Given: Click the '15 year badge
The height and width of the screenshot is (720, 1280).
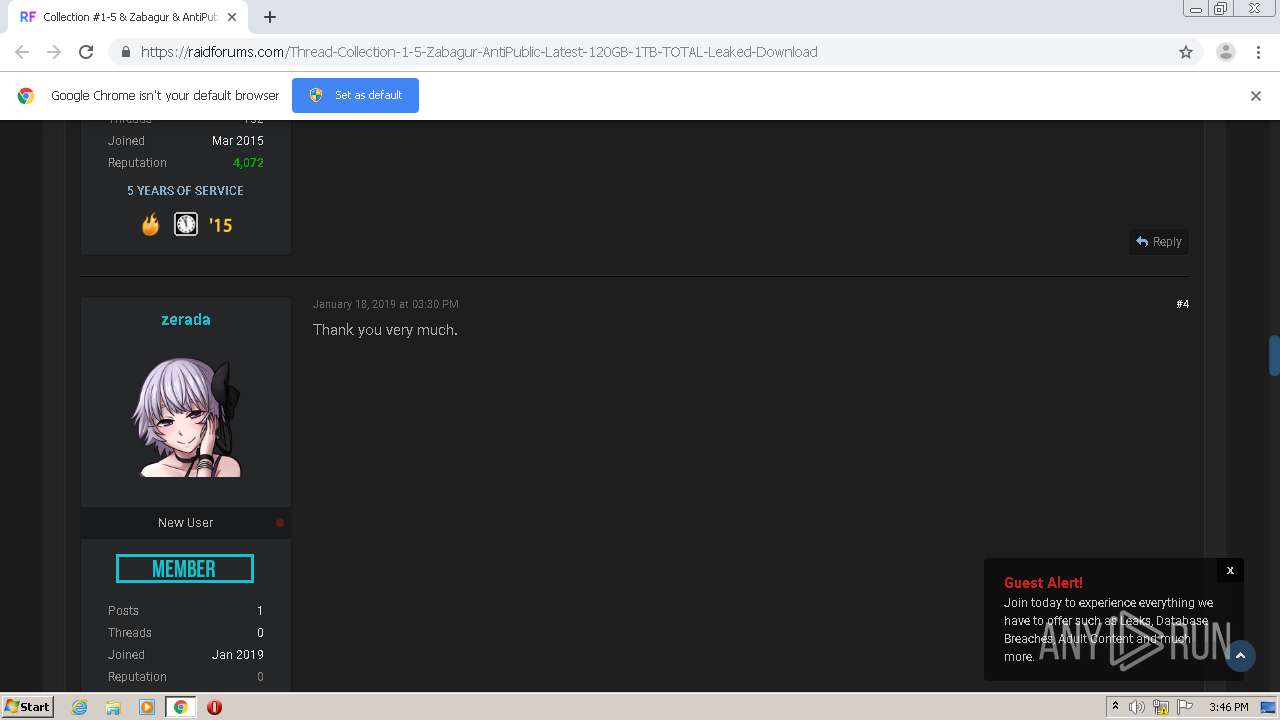Looking at the screenshot, I should tap(221, 225).
